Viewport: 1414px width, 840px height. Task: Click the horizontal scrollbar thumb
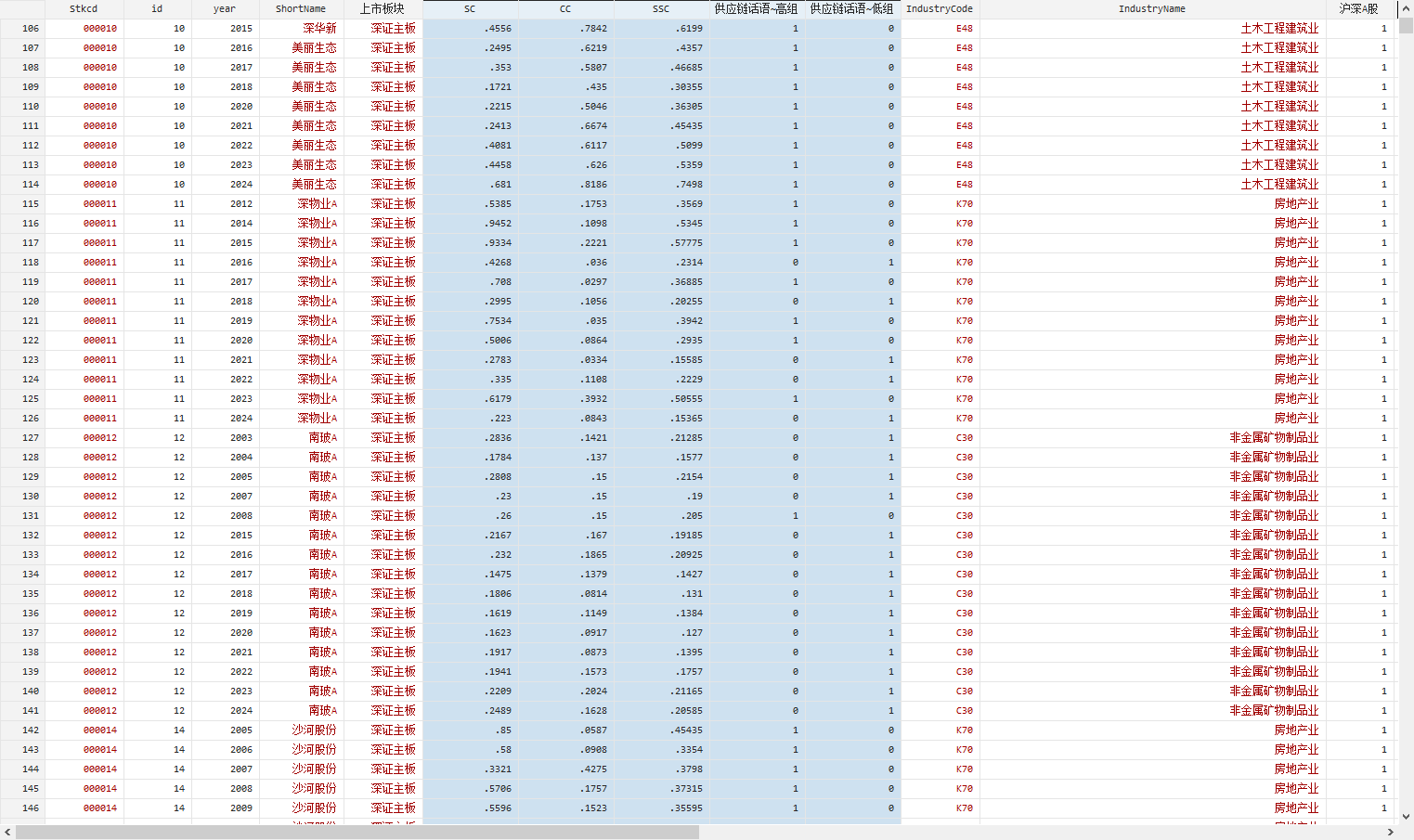pos(357,833)
